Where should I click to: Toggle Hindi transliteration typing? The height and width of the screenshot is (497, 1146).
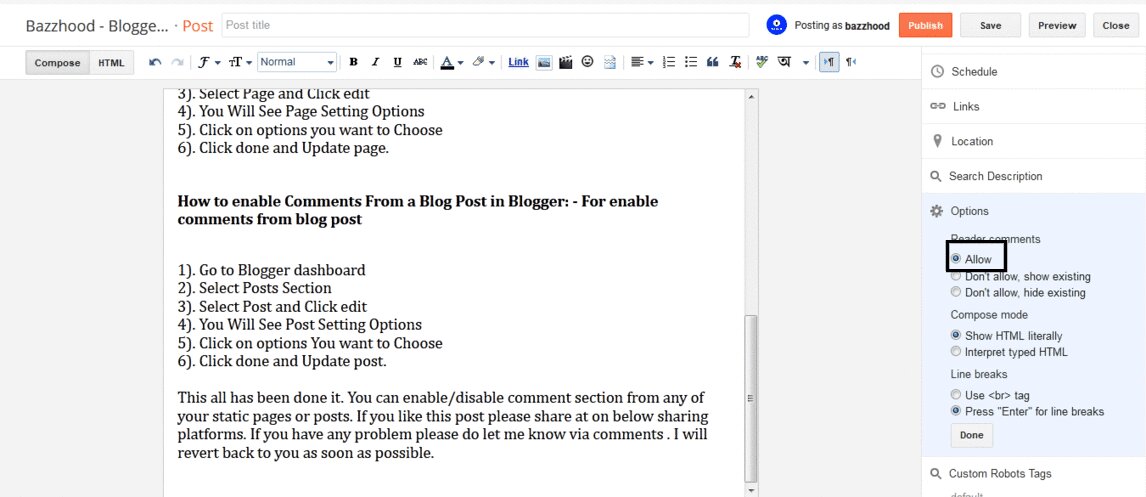click(784, 62)
